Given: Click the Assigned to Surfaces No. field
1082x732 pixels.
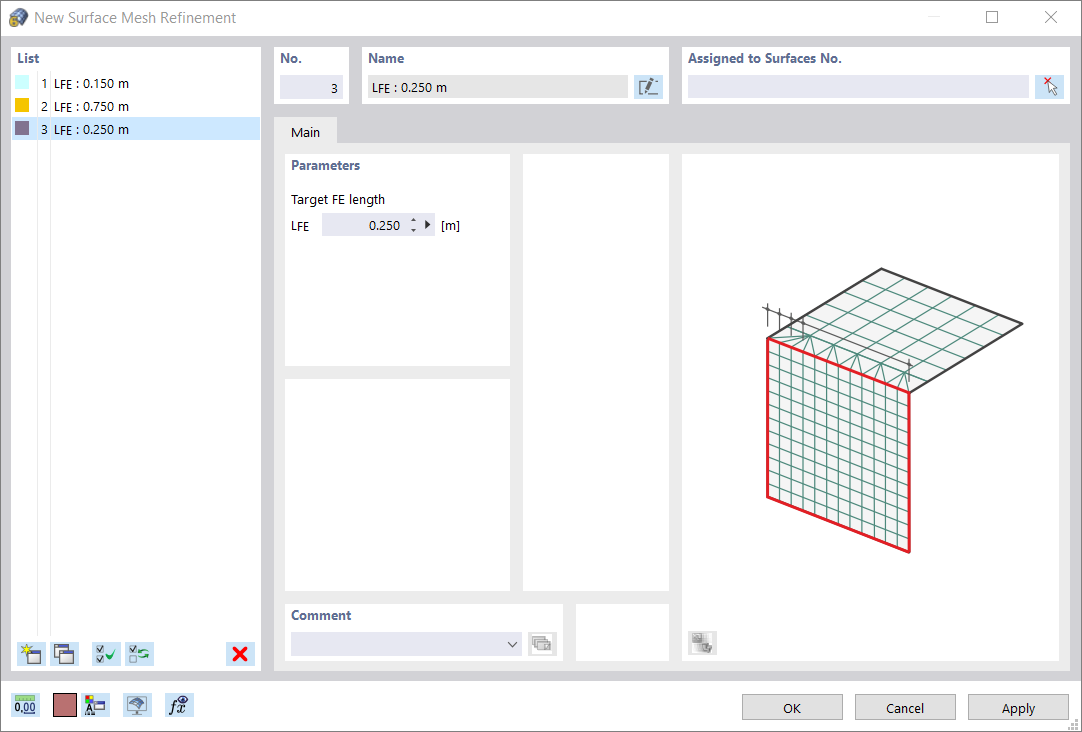Looking at the screenshot, I should coord(858,87).
